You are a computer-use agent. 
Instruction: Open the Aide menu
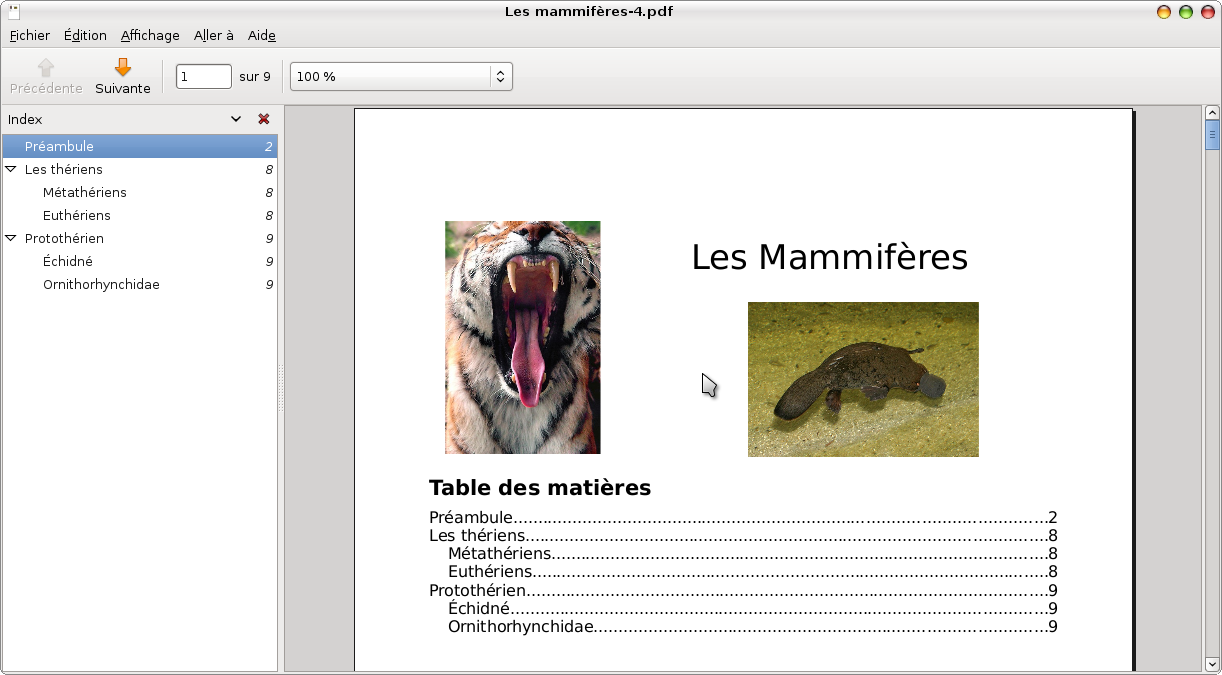[262, 35]
